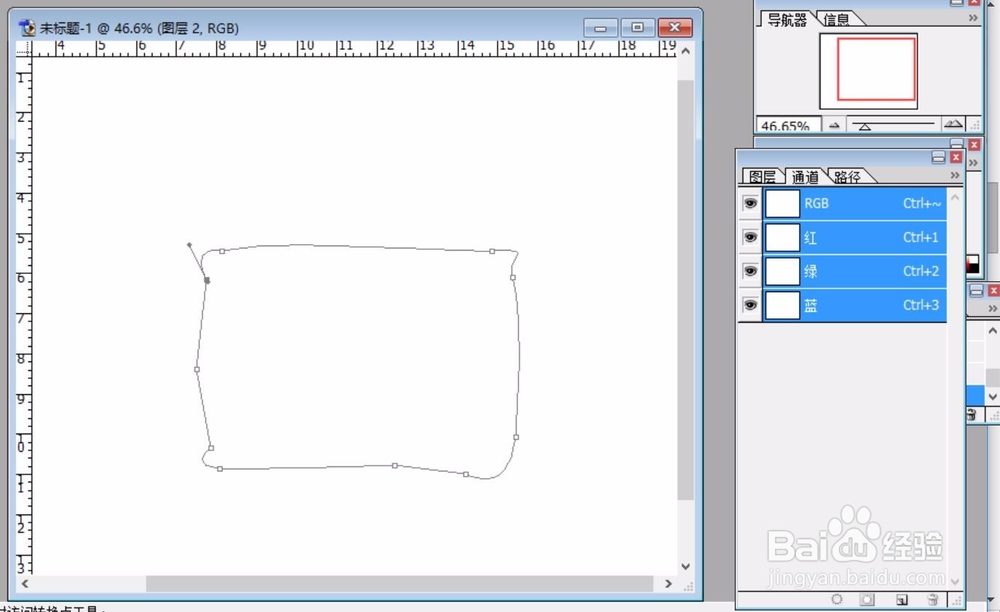
Task: Minimize the 未标题-1 document window
Action: point(600,27)
